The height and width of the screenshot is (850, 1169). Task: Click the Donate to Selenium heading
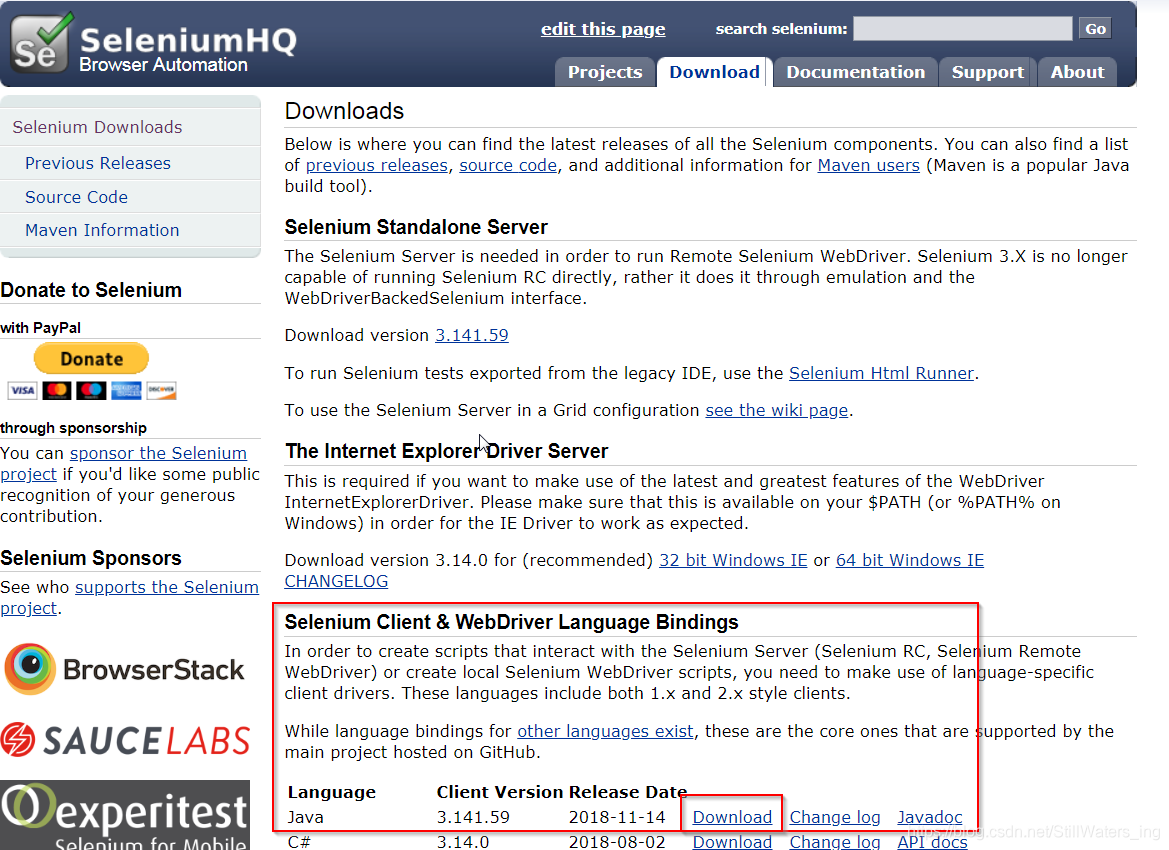coord(91,290)
